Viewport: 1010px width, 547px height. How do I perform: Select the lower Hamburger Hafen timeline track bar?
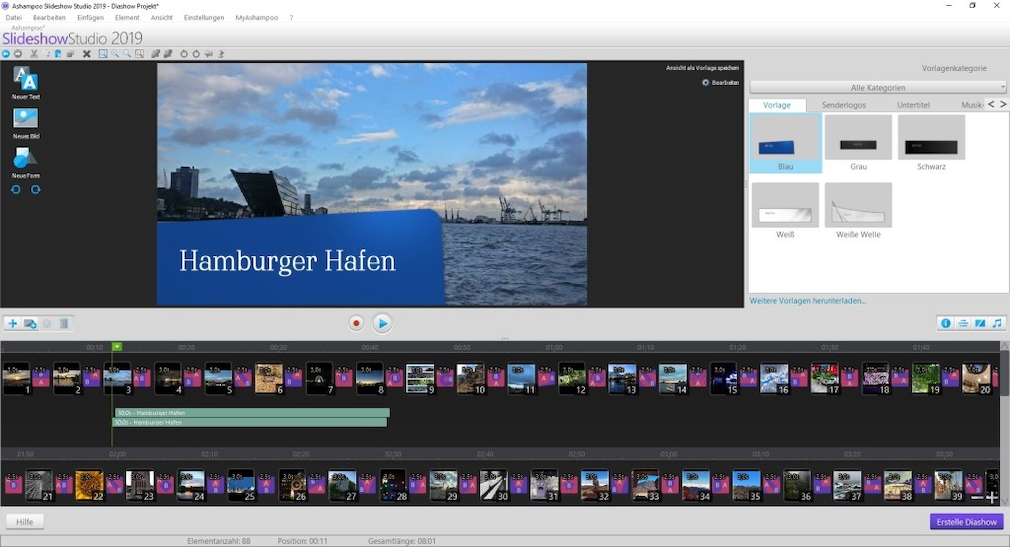tap(250, 423)
